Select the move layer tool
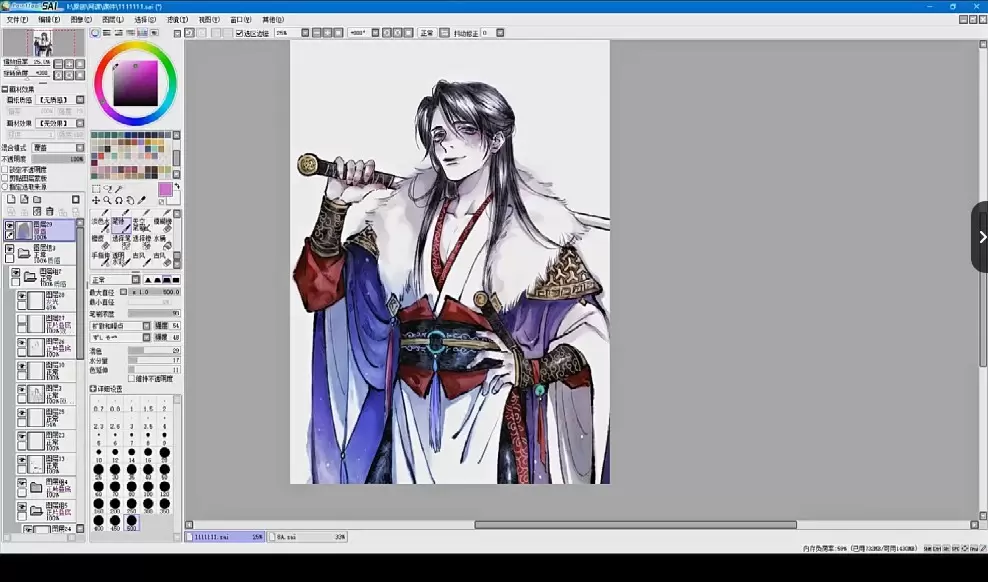Image resolution: width=988 pixels, height=582 pixels. coord(96,201)
